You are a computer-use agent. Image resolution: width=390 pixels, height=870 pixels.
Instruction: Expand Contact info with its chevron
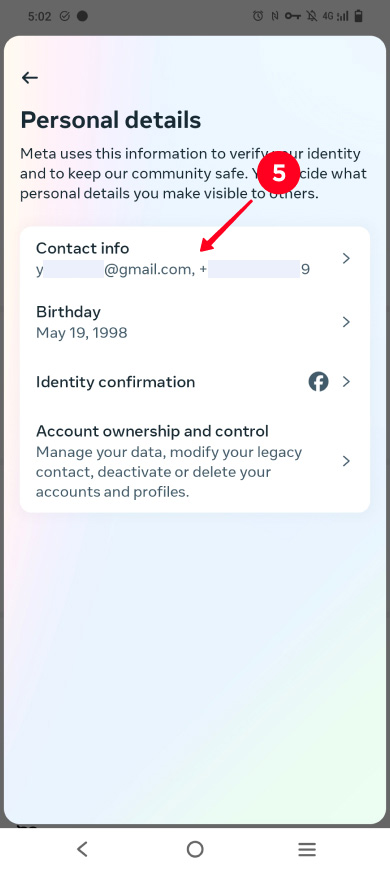tap(346, 259)
